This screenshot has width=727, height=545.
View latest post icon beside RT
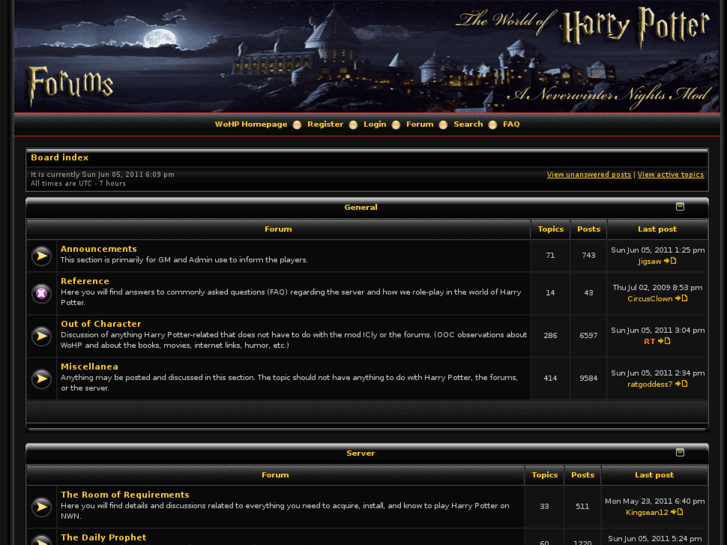[x=664, y=341]
